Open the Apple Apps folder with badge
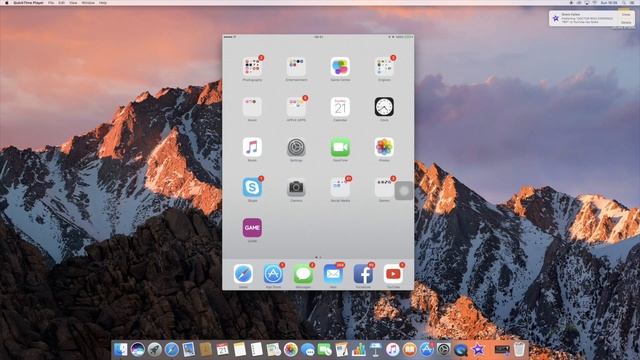The image size is (640, 360). click(296, 107)
